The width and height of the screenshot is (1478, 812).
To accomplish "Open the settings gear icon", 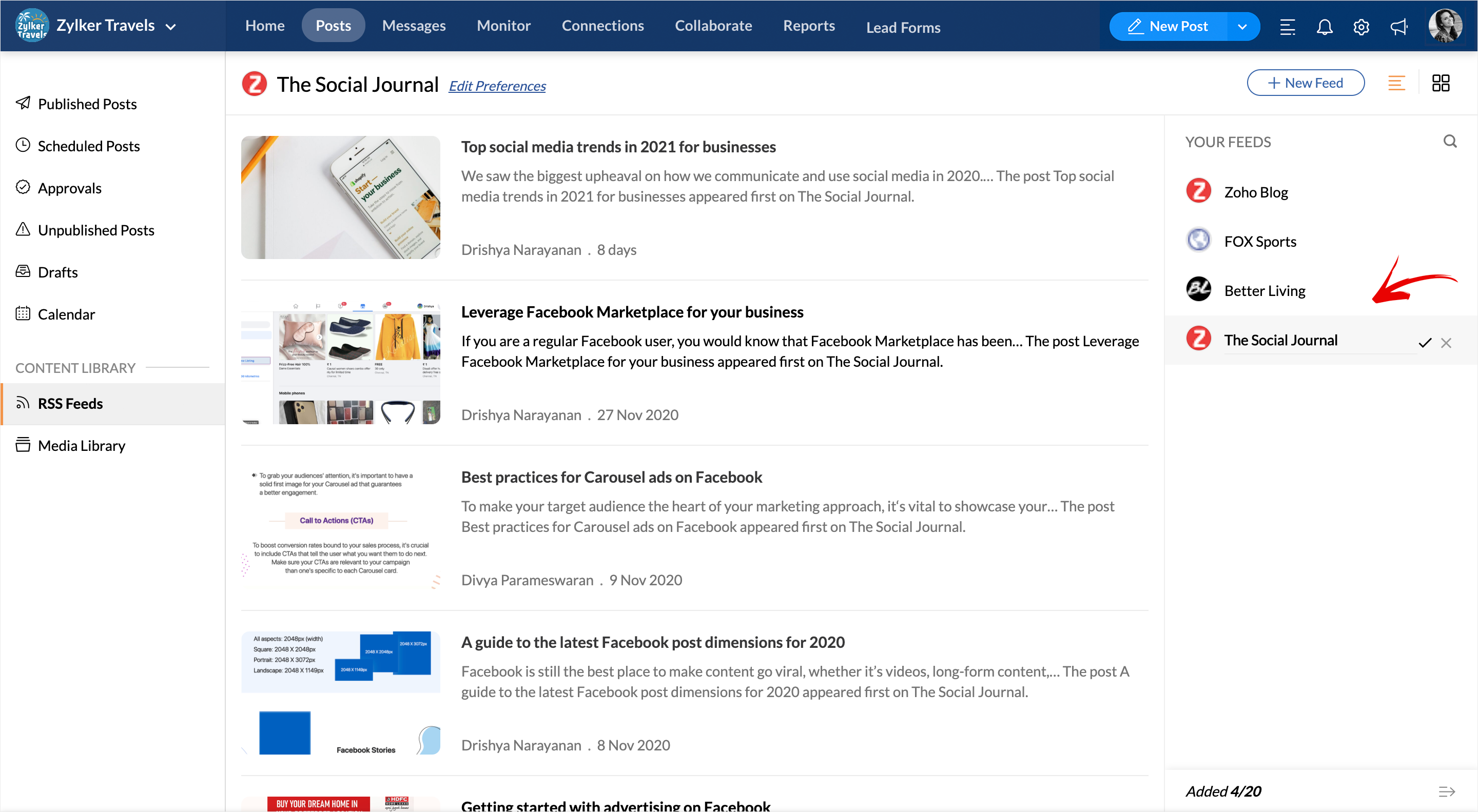I will coord(1360,26).
